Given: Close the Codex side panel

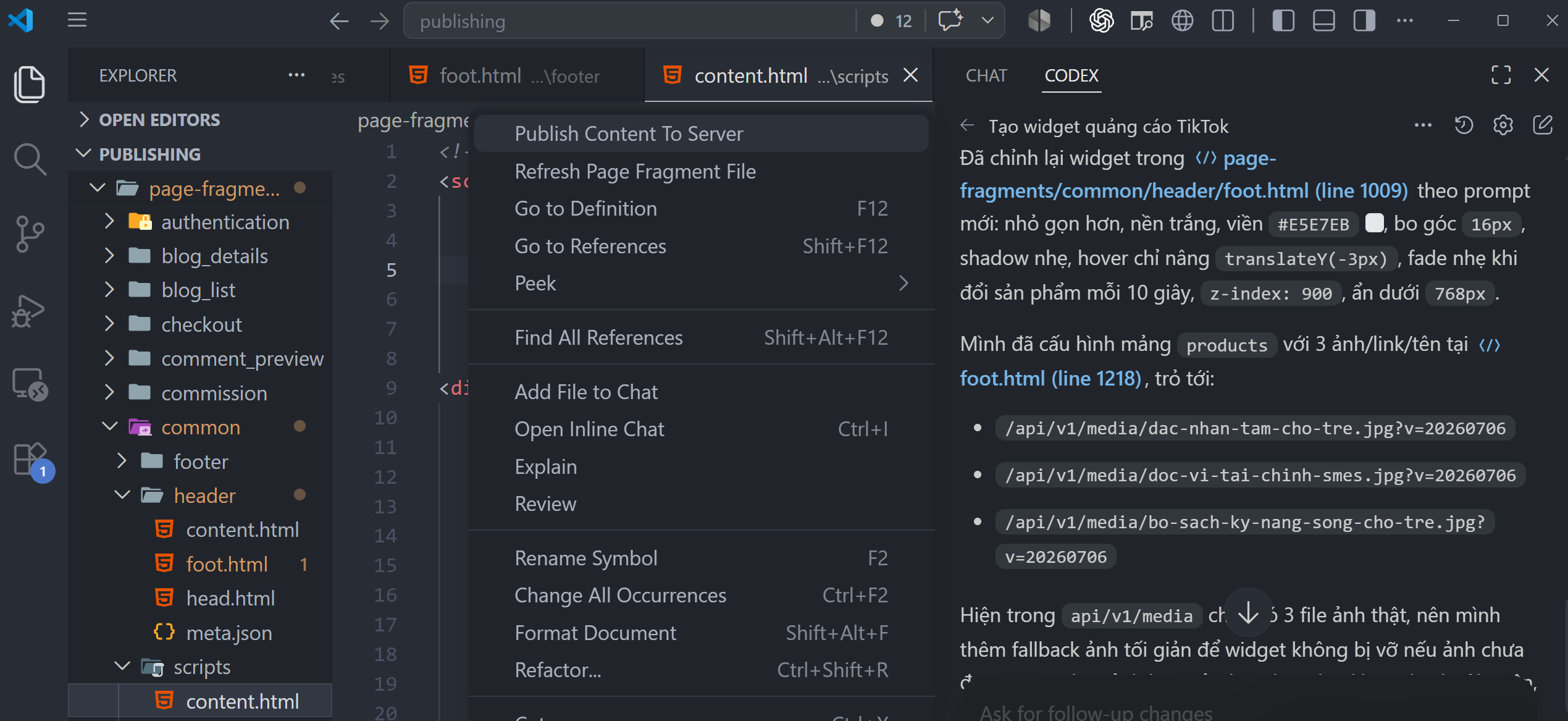Looking at the screenshot, I should click(x=1541, y=75).
